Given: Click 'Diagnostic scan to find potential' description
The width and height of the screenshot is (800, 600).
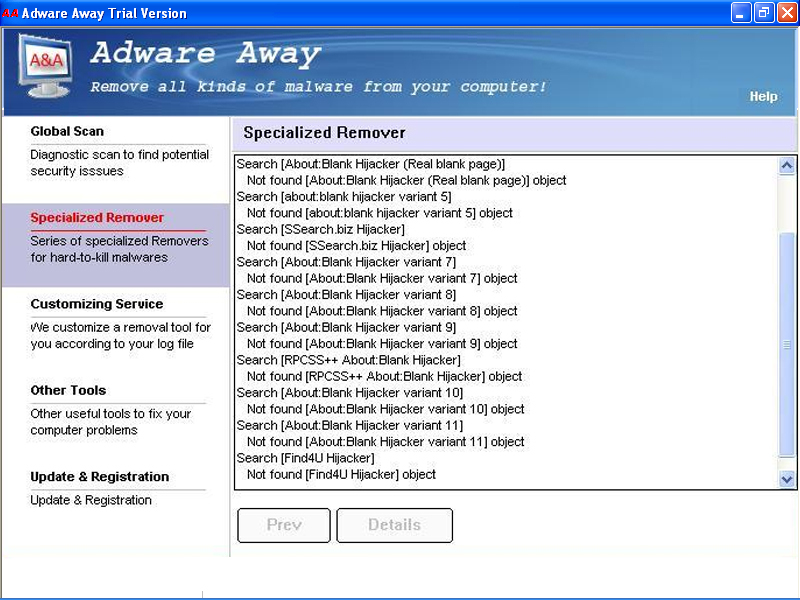Looking at the screenshot, I should [120, 155].
